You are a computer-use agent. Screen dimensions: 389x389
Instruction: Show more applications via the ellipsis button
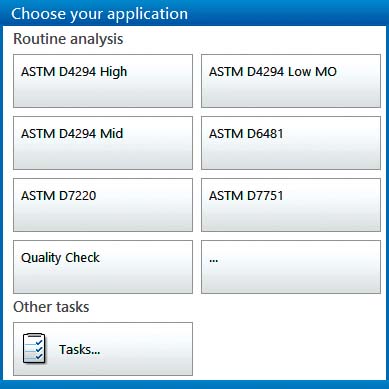tap(291, 267)
